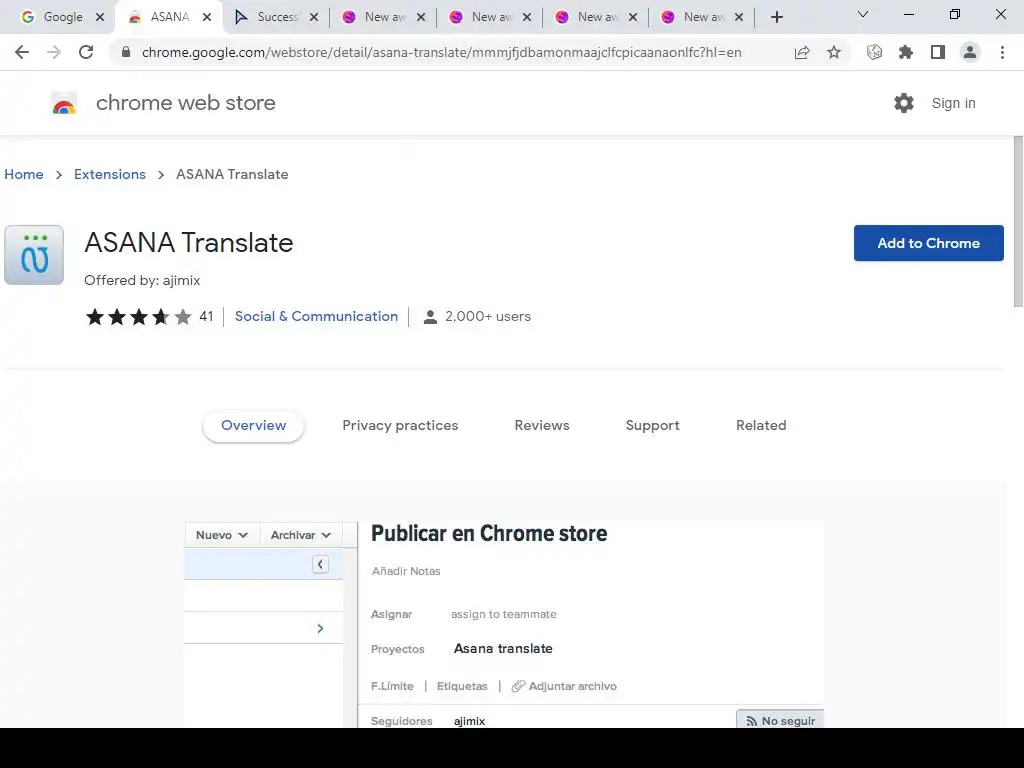
Task: Click the browser forward arrow
Action: coord(54,52)
